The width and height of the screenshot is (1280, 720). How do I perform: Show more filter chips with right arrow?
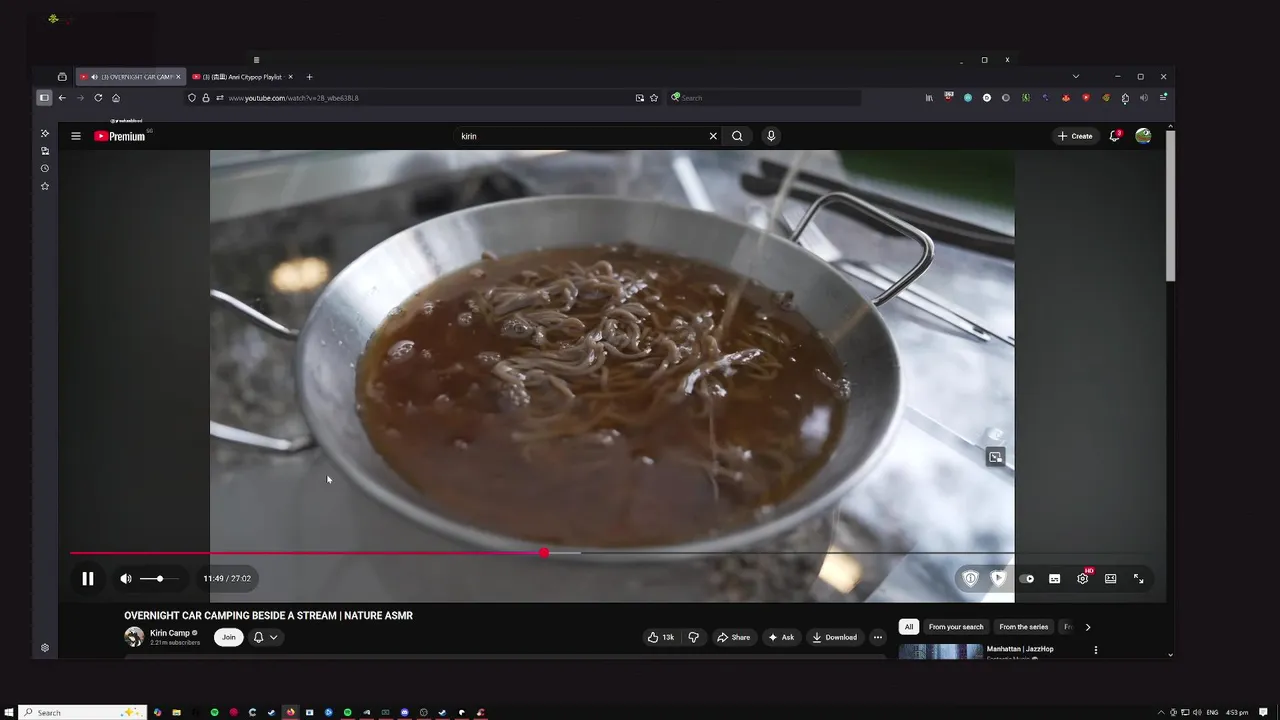click(x=1088, y=627)
